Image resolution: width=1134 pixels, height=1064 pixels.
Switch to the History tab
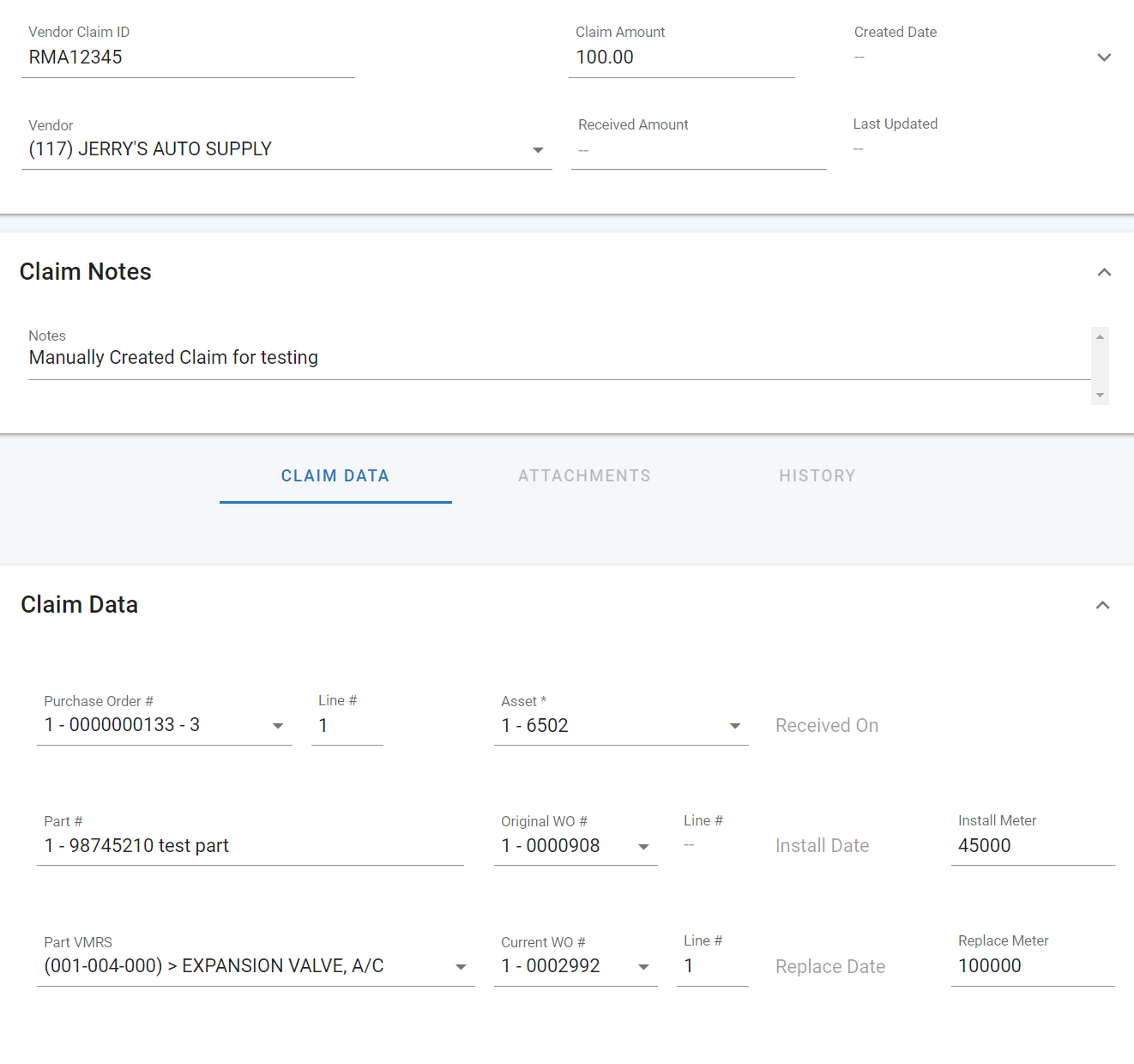click(x=817, y=476)
